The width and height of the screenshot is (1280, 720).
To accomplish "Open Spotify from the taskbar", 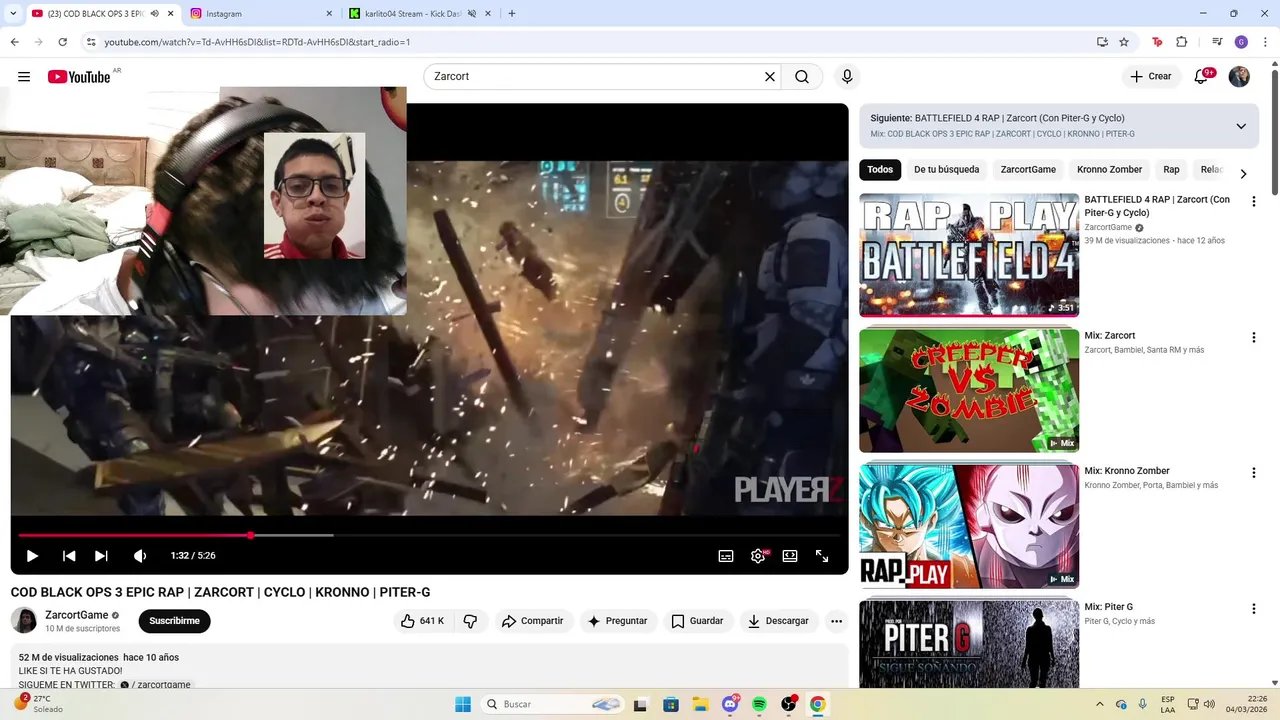I will [759, 704].
